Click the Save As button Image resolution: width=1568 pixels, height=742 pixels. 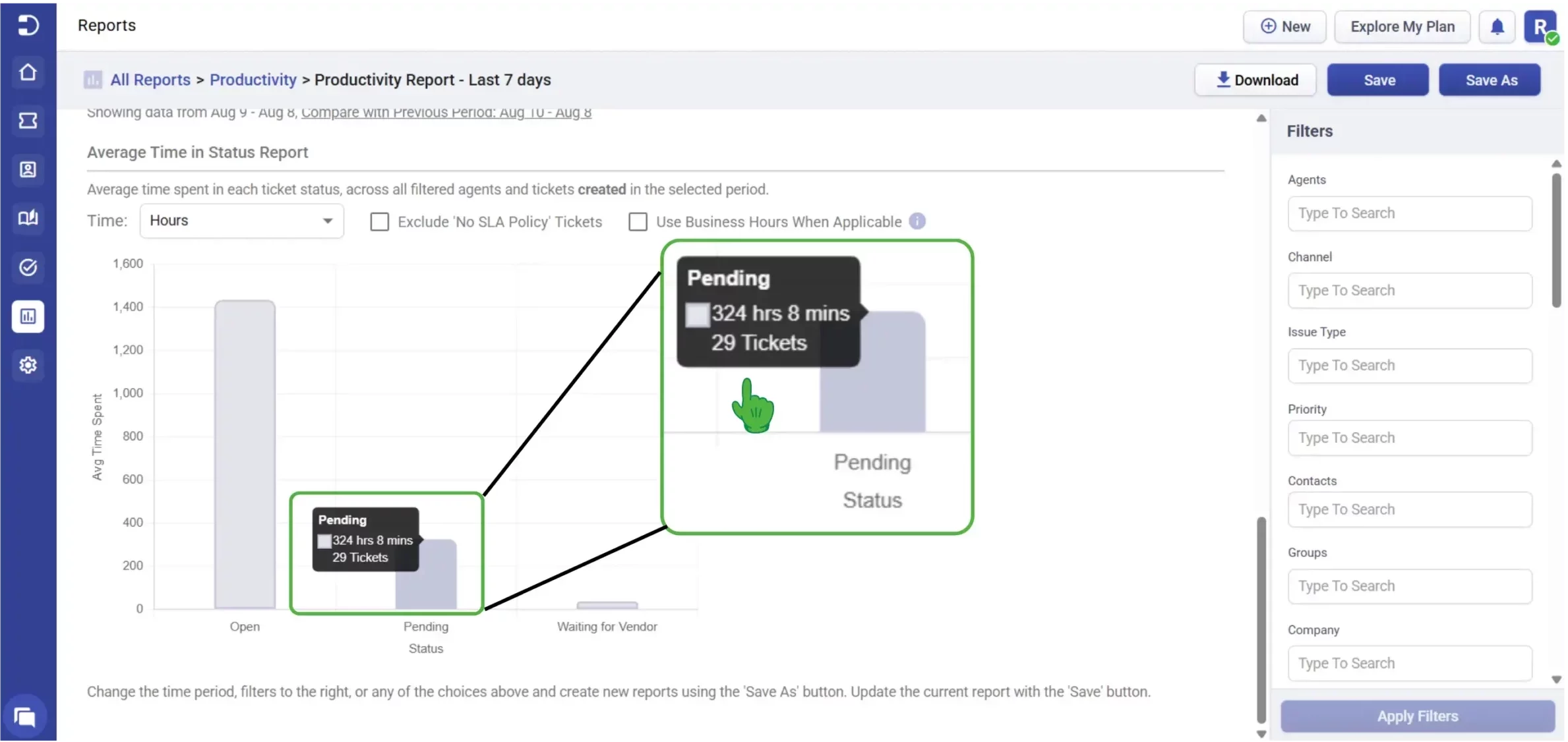[x=1490, y=80]
